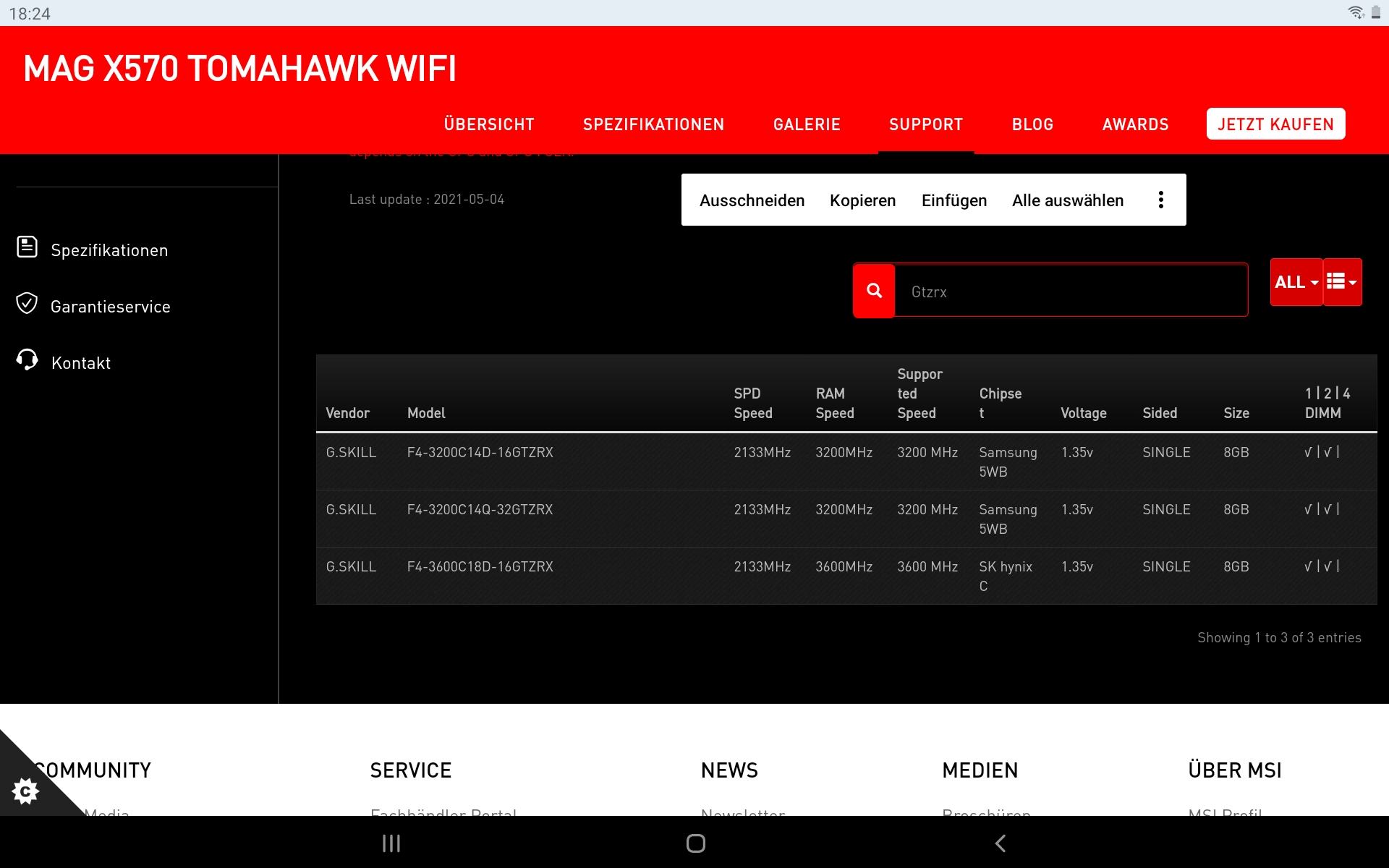This screenshot has width=1389, height=868.
Task: Open cookie settings gear icon
Action: coord(25,791)
